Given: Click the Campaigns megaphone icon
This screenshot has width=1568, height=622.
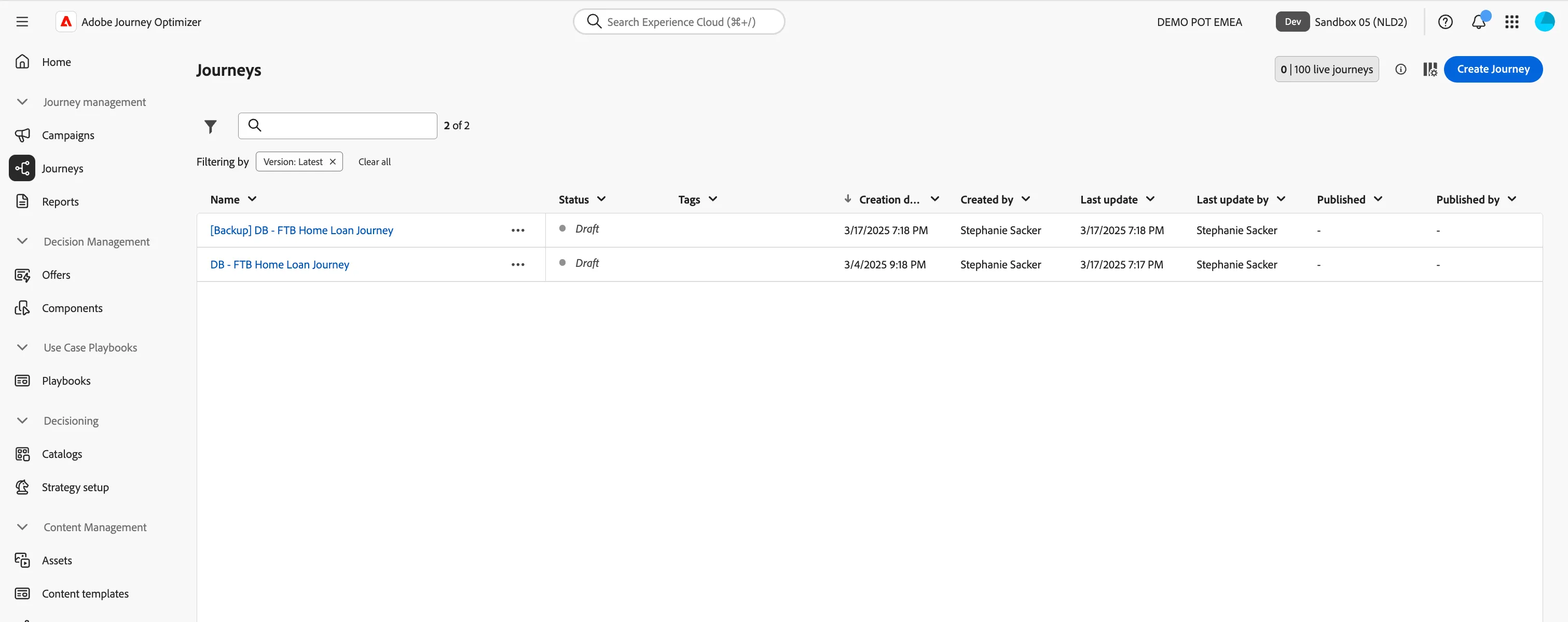Looking at the screenshot, I should pos(22,135).
